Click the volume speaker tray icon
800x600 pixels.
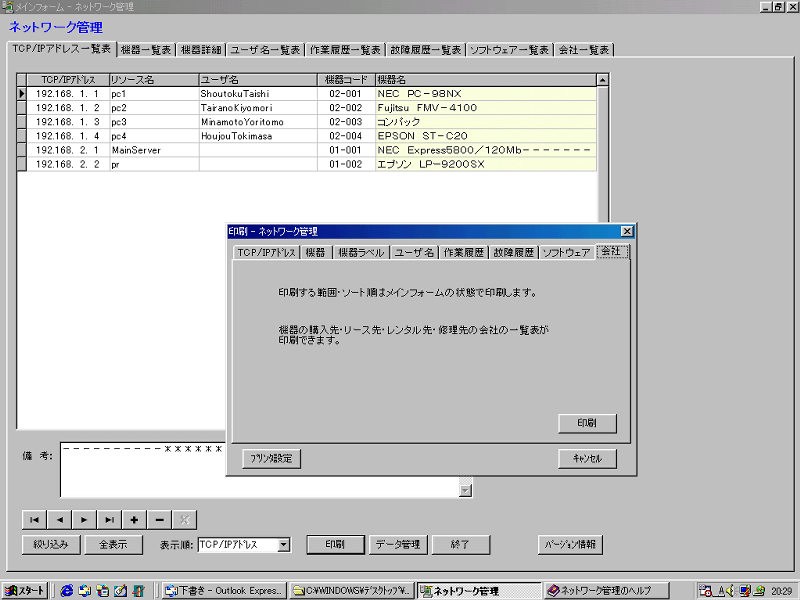click(732, 591)
